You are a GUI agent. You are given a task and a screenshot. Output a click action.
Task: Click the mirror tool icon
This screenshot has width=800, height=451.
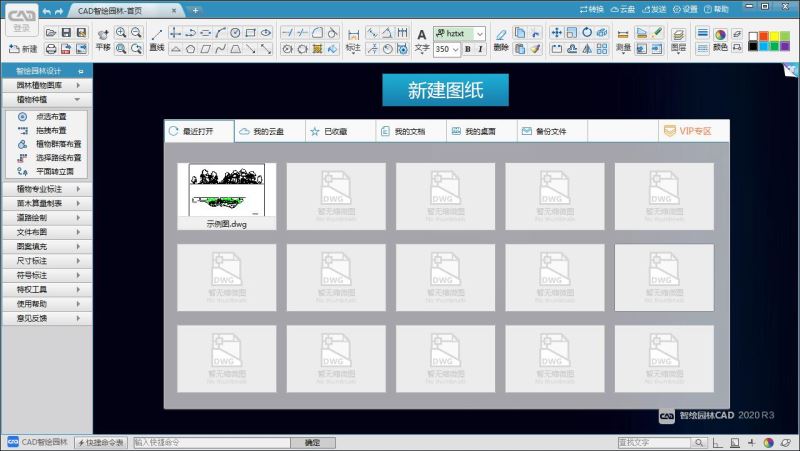(587, 48)
